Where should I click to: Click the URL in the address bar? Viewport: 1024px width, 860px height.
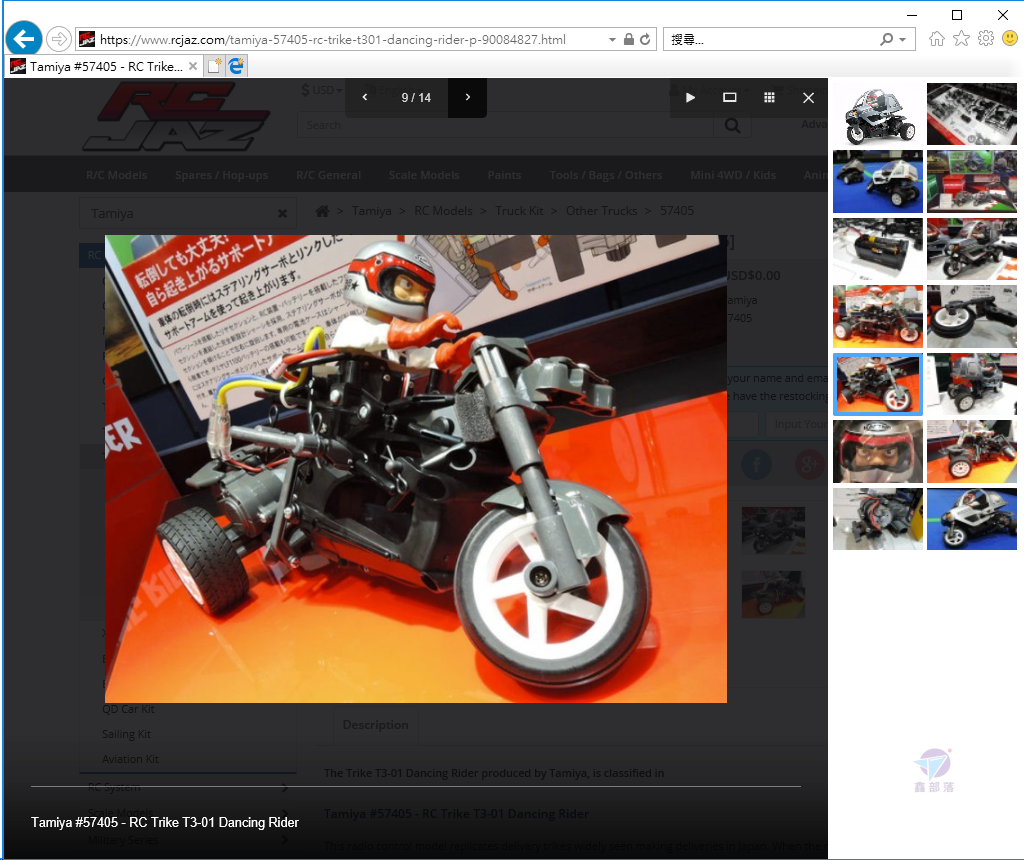(x=332, y=40)
